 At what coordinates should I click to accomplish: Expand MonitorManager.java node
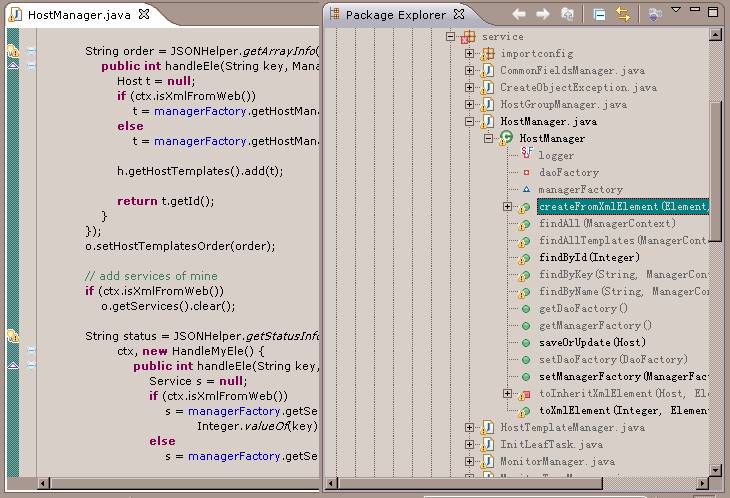469,461
